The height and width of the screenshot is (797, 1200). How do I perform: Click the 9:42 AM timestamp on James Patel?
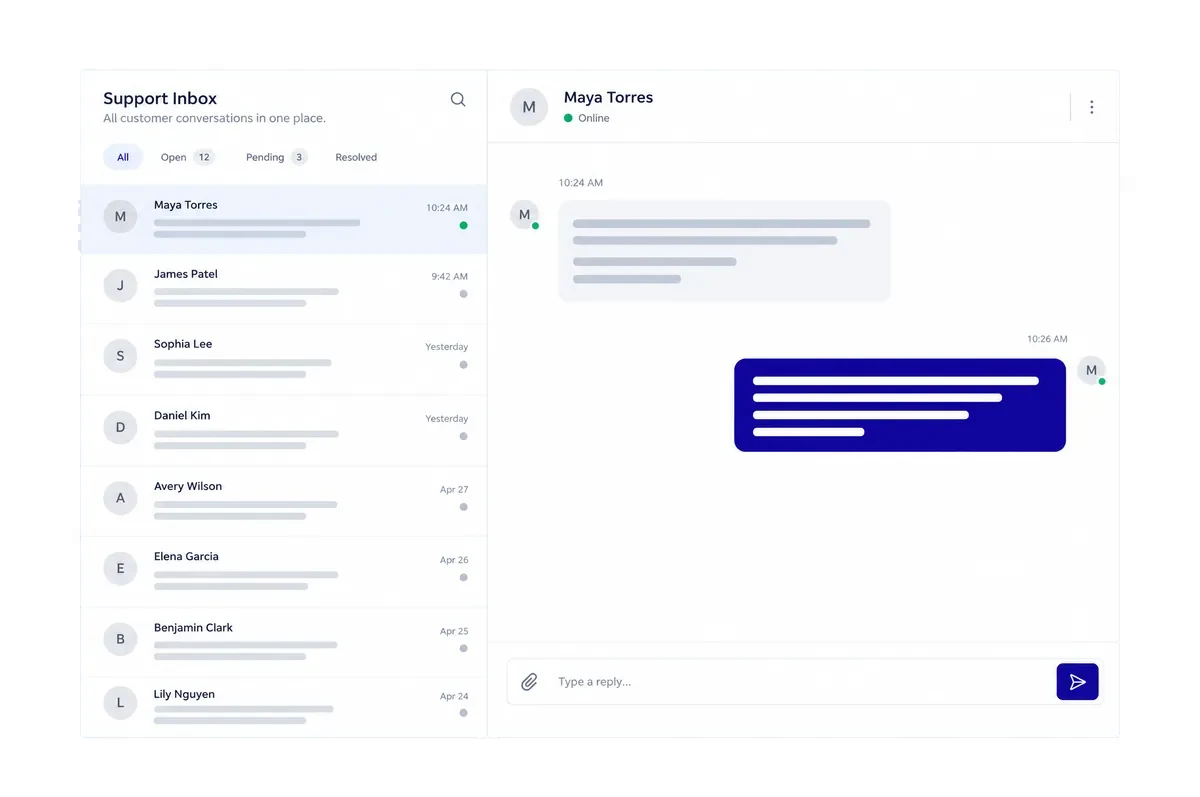click(450, 276)
